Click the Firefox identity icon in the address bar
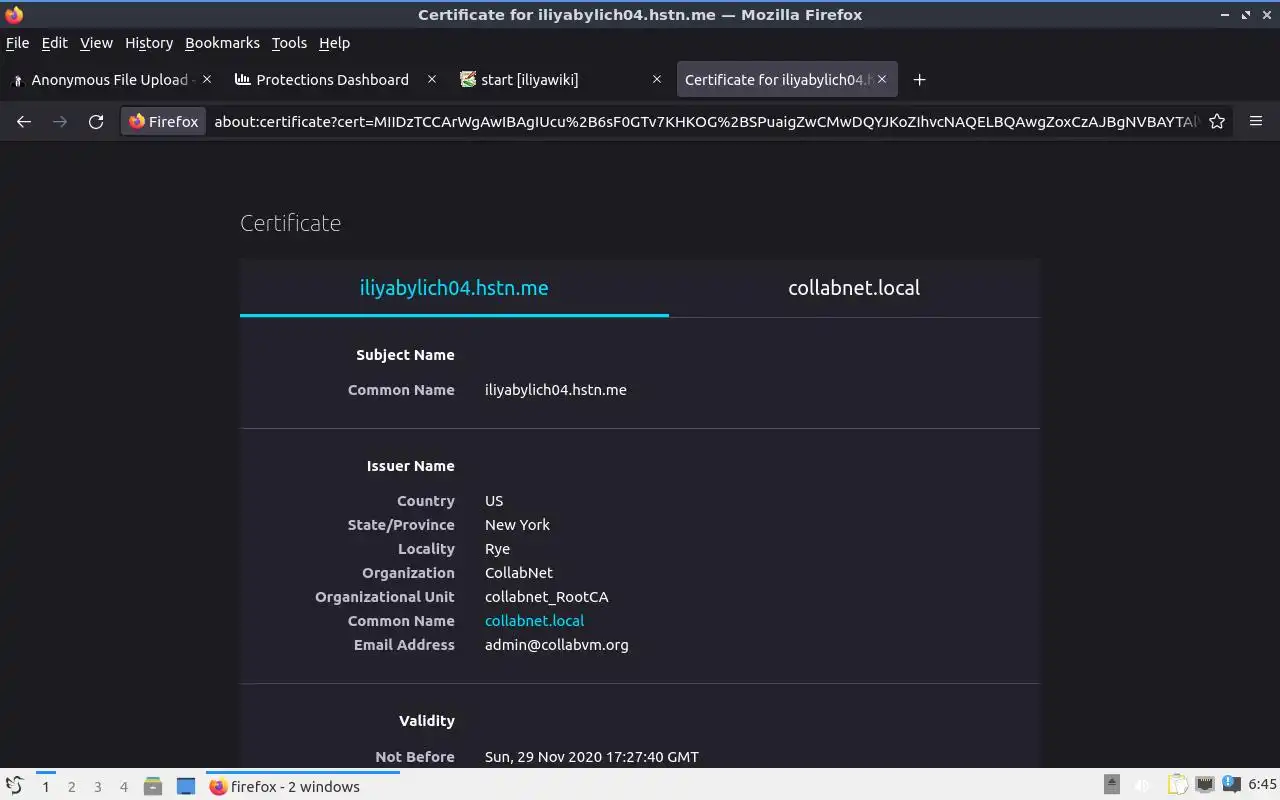 click(165, 122)
